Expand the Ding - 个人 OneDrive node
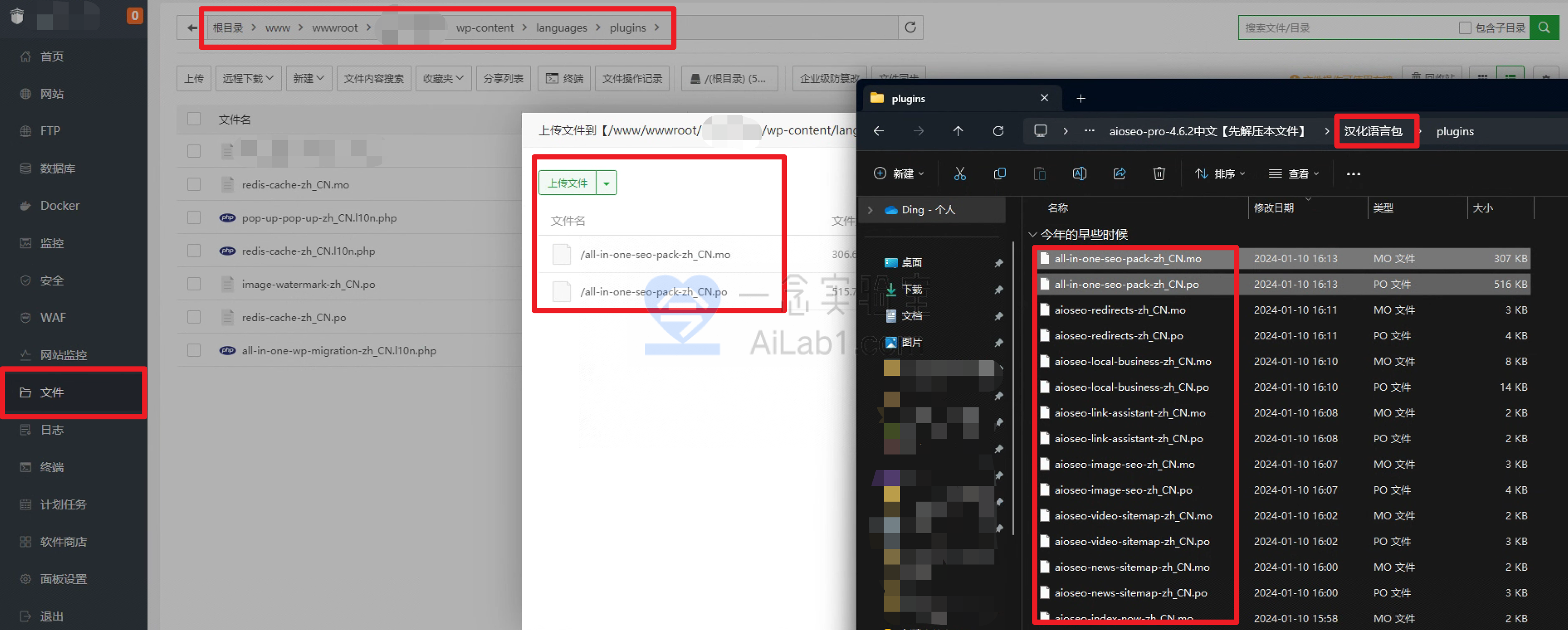This screenshot has width=1568, height=630. [870, 210]
